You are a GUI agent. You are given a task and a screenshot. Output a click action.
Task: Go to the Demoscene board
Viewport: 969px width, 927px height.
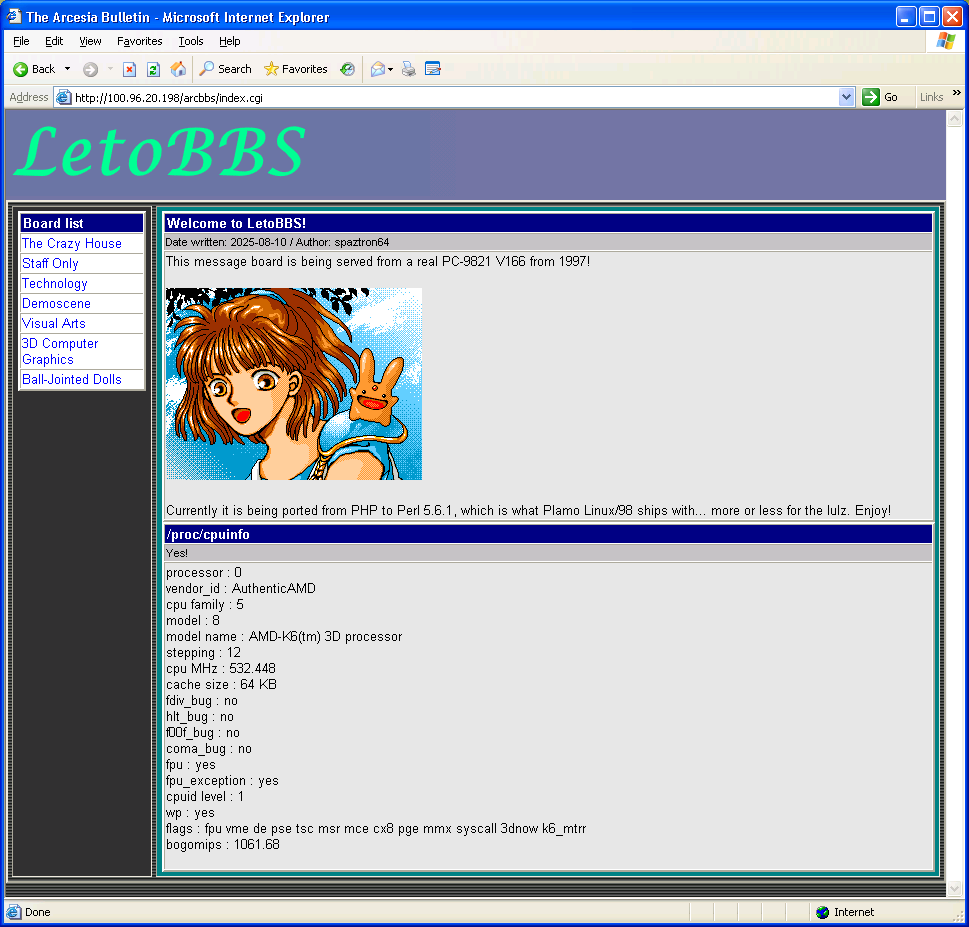point(56,303)
